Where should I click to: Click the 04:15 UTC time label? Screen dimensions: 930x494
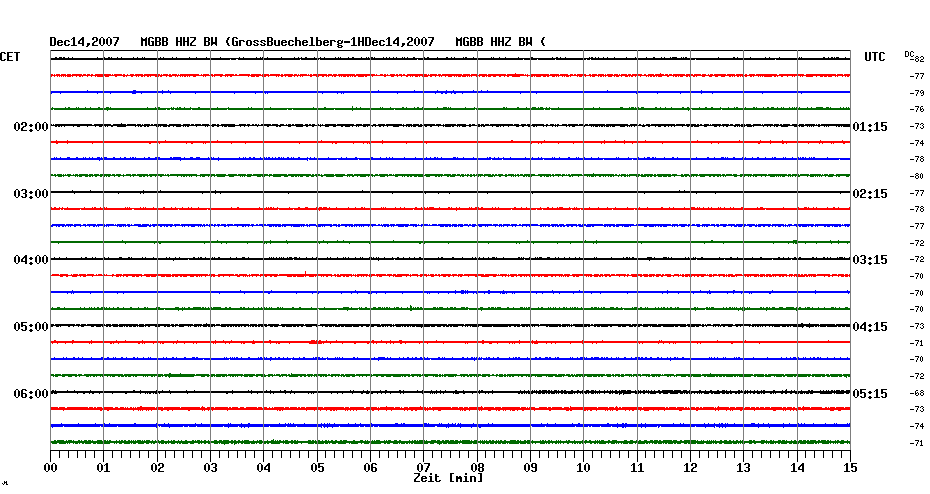click(x=870, y=327)
